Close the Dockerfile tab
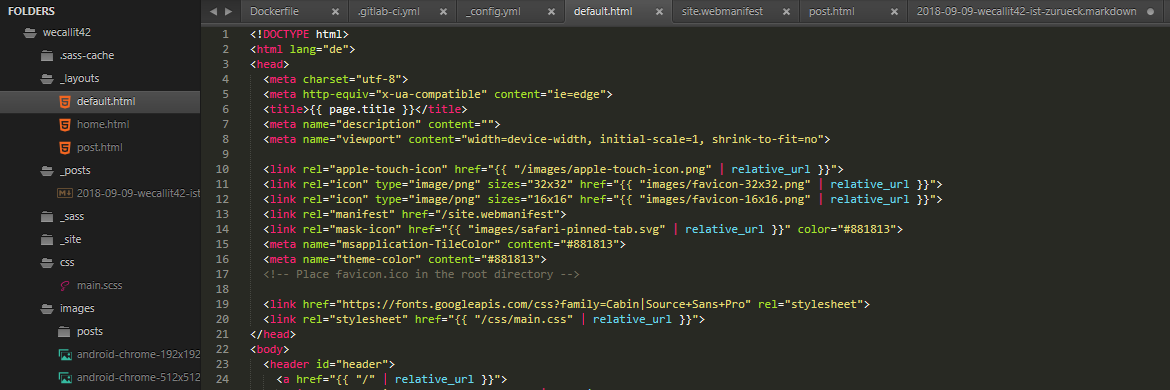 [x=335, y=12]
